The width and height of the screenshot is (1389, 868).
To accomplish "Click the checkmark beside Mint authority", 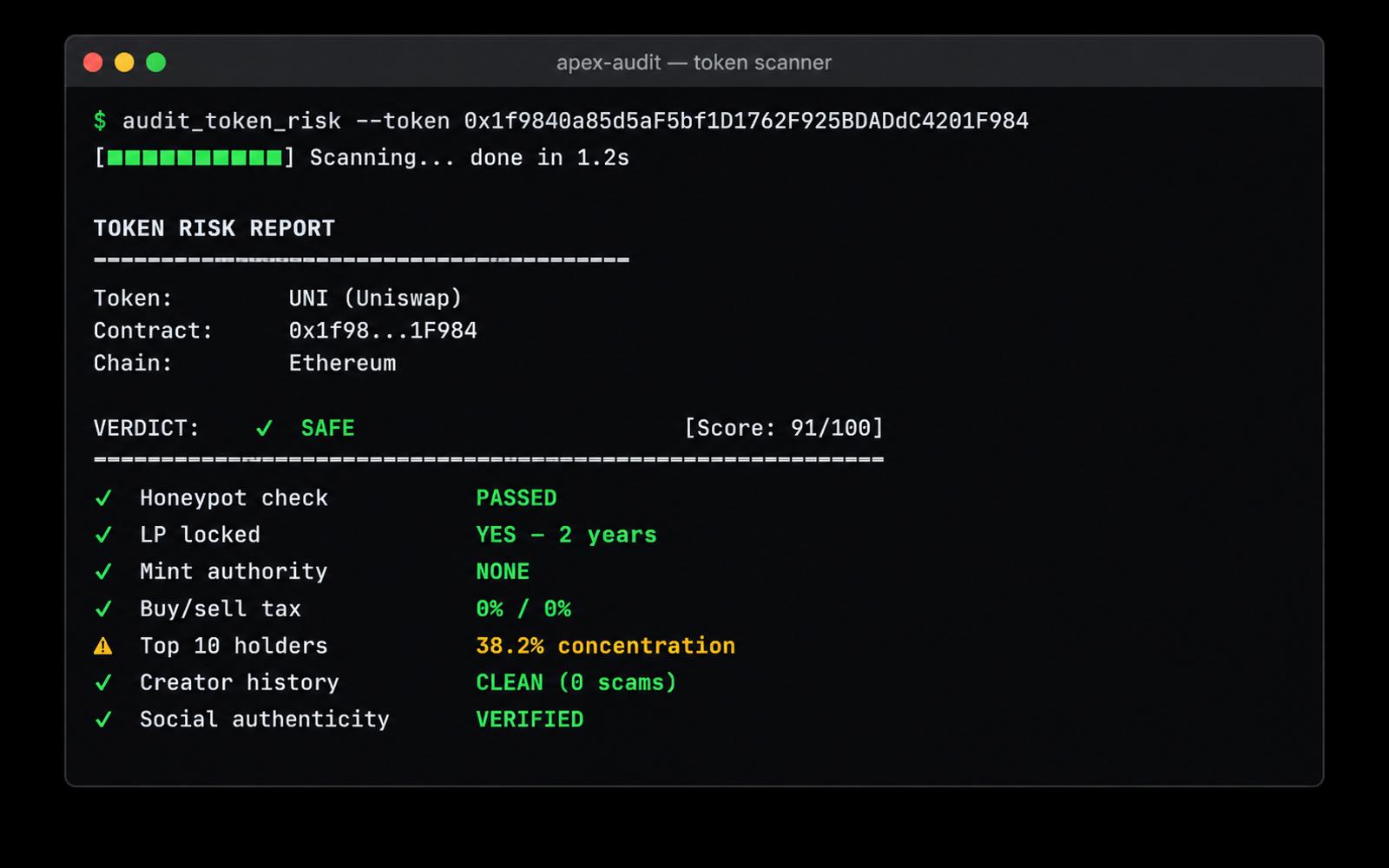I will (103, 572).
